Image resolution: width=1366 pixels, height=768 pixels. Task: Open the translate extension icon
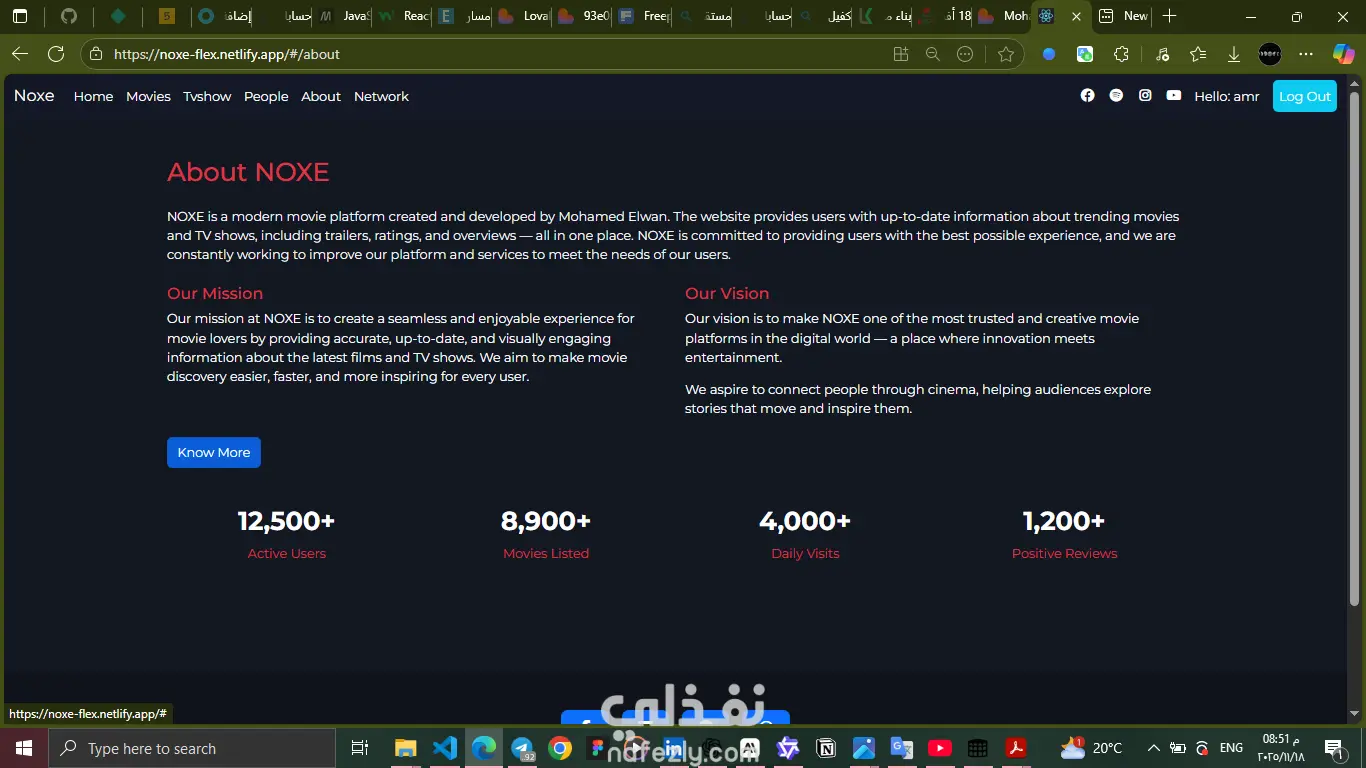tap(1085, 54)
